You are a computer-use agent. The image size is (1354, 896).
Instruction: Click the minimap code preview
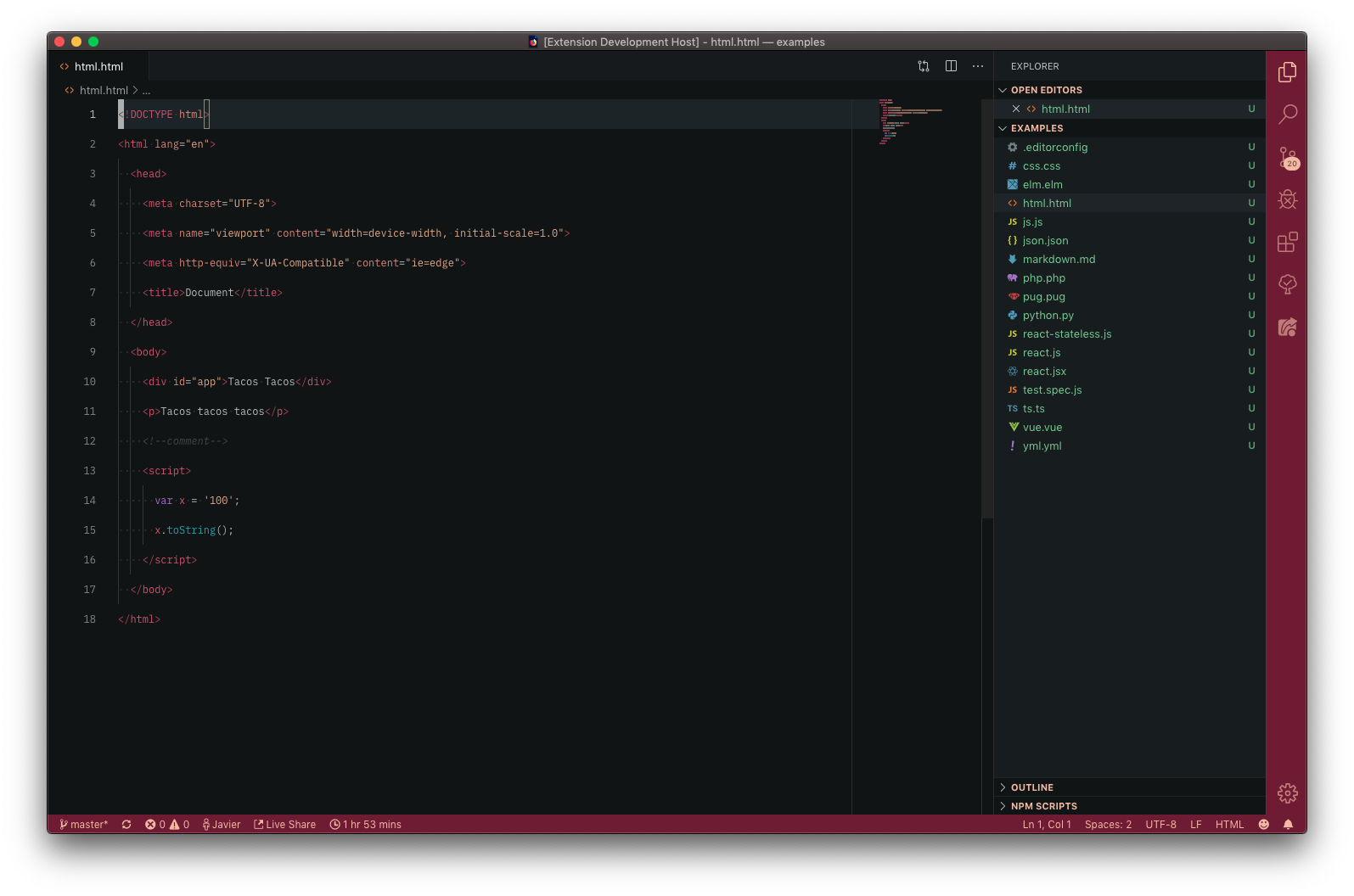click(x=910, y=121)
